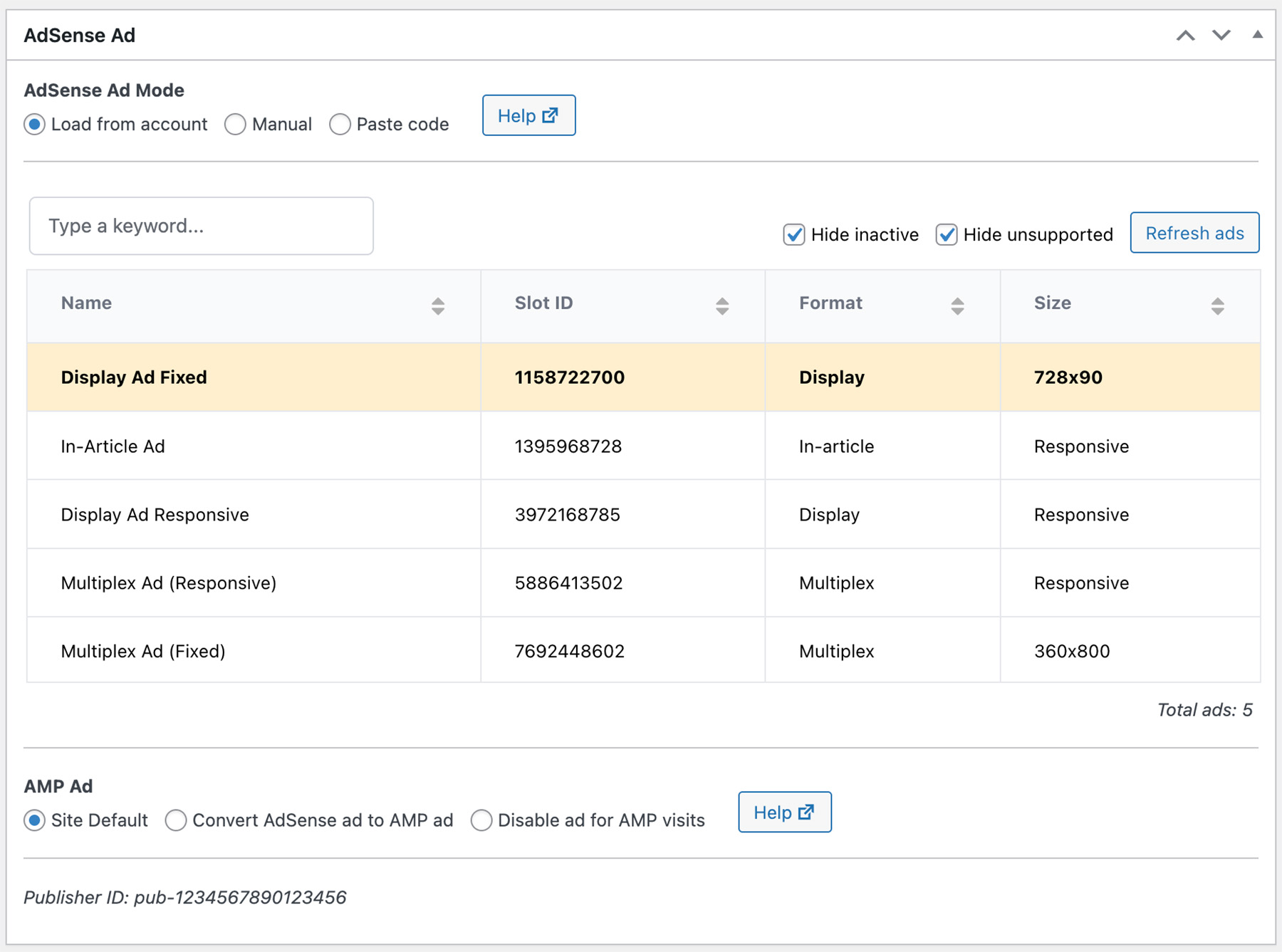The width and height of the screenshot is (1282, 952).
Task: Collapse the AdSense Ad panel triangle toggle
Action: click(x=1258, y=34)
